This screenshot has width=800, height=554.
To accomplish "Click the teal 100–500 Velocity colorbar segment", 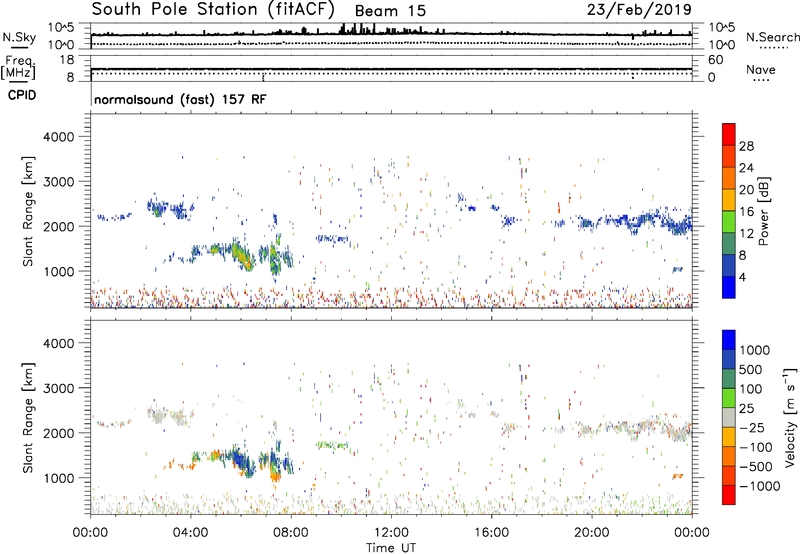I will point(729,379).
